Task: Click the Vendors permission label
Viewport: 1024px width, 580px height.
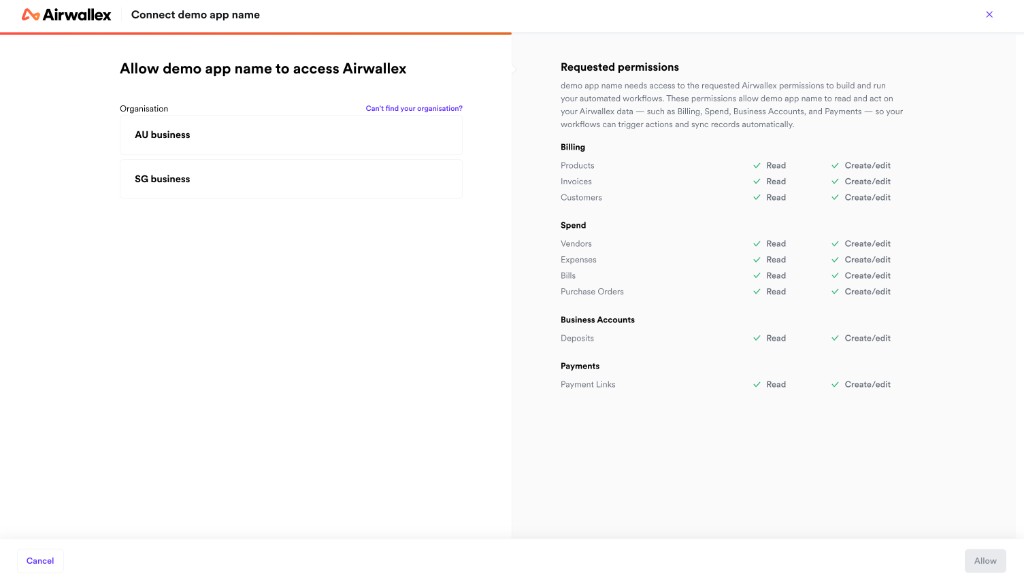Action: coord(575,244)
